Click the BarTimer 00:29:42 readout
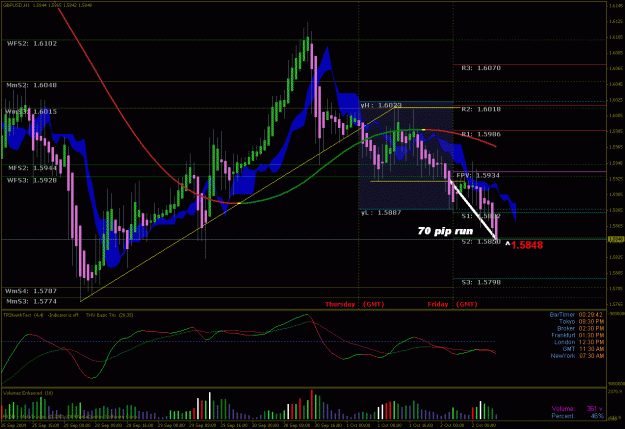The width and height of the screenshot is (625, 429). coord(577,315)
